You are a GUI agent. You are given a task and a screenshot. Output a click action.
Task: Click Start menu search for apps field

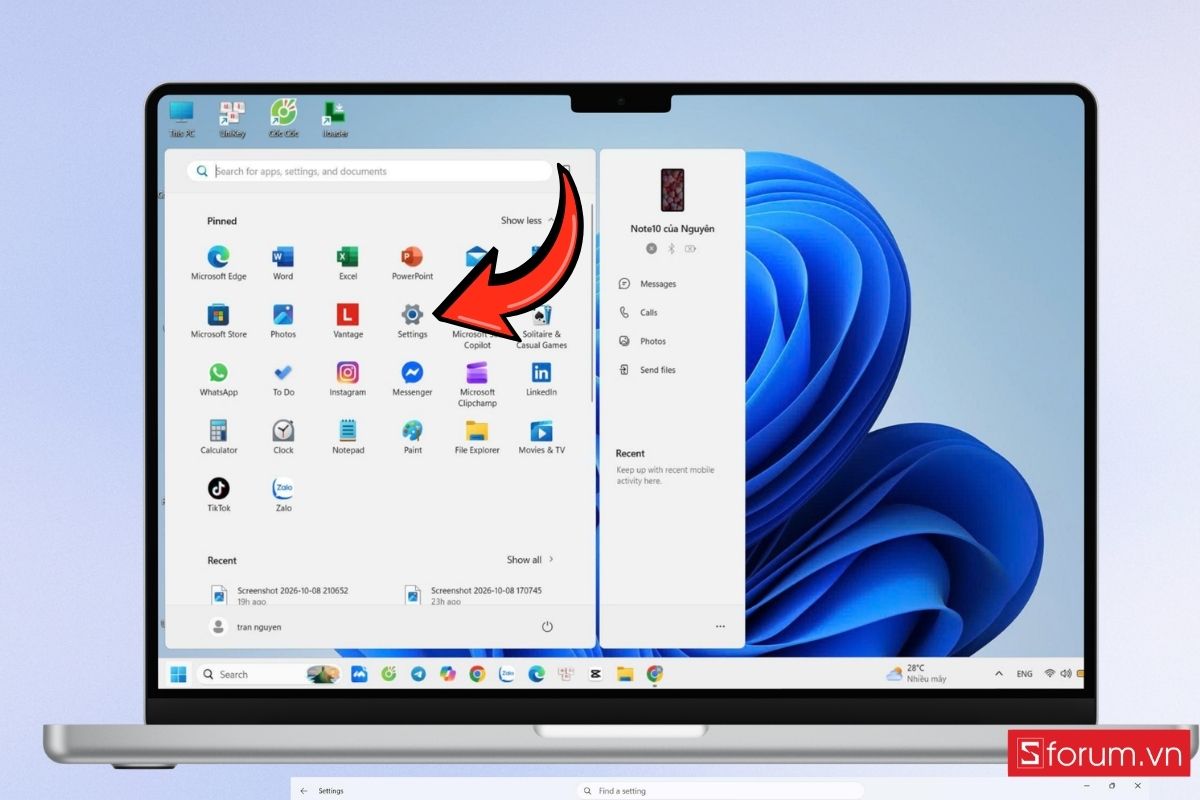click(370, 171)
